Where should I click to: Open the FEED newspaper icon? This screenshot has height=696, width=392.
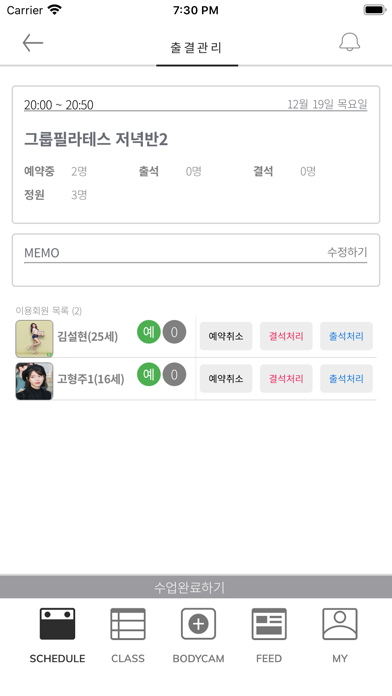point(269,624)
